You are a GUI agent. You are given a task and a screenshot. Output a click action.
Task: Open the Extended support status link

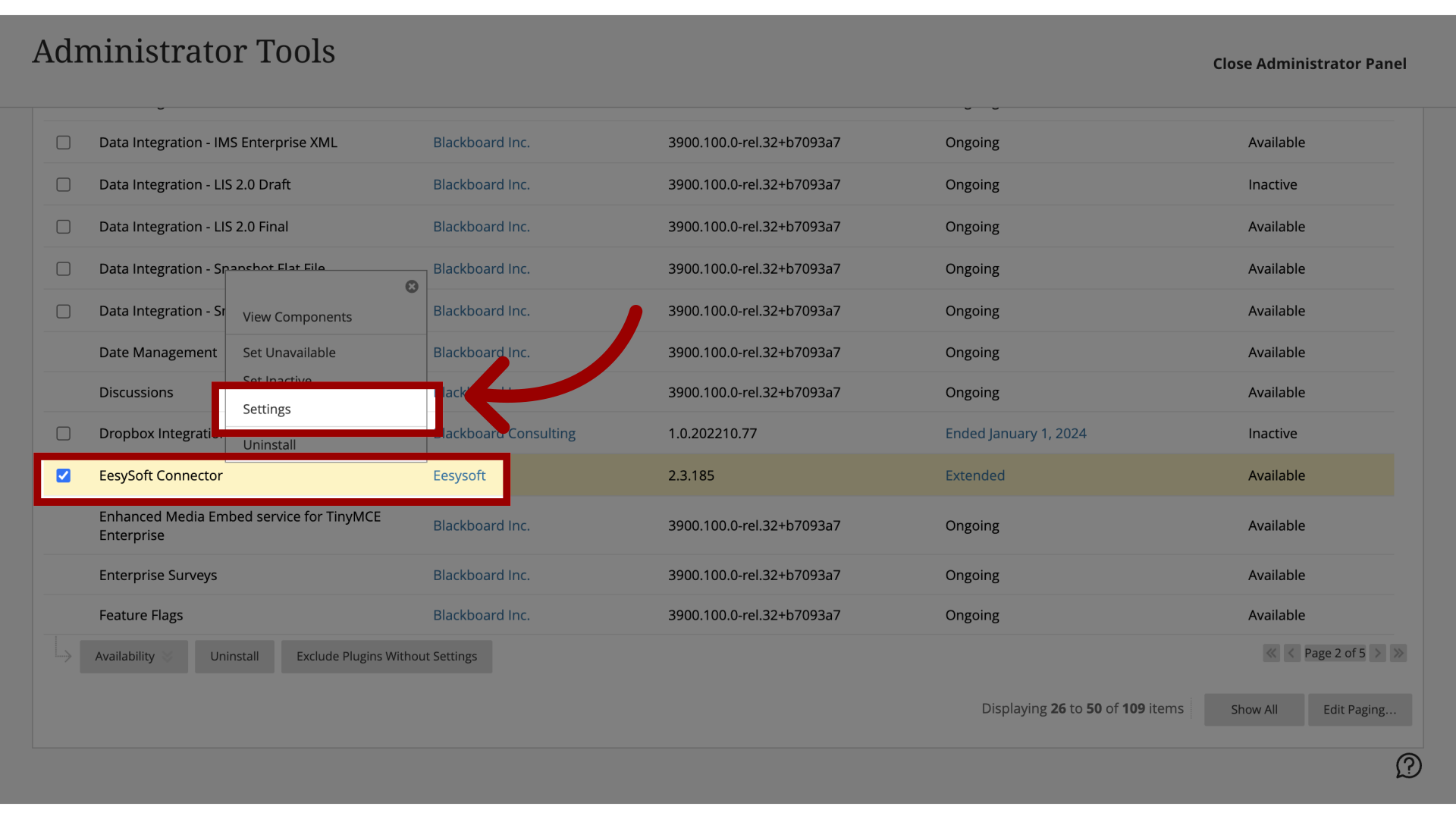[974, 475]
